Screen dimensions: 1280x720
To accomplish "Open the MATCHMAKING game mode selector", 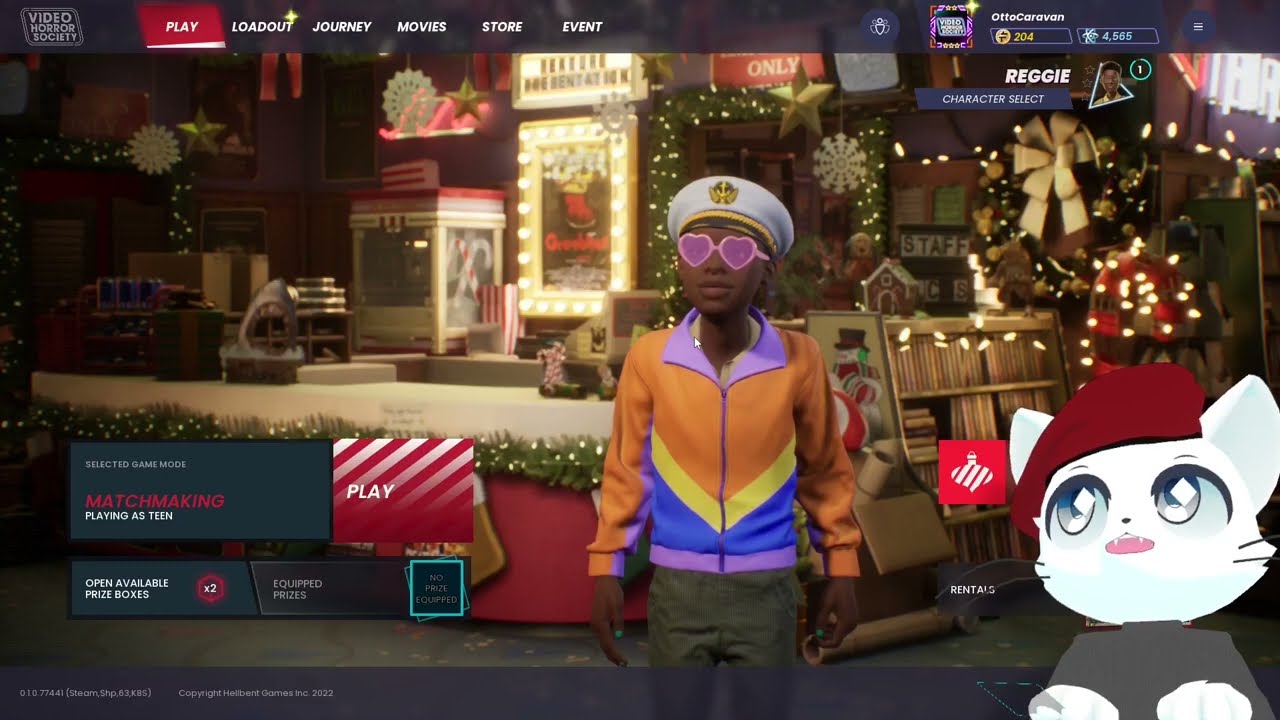I will [x=200, y=490].
